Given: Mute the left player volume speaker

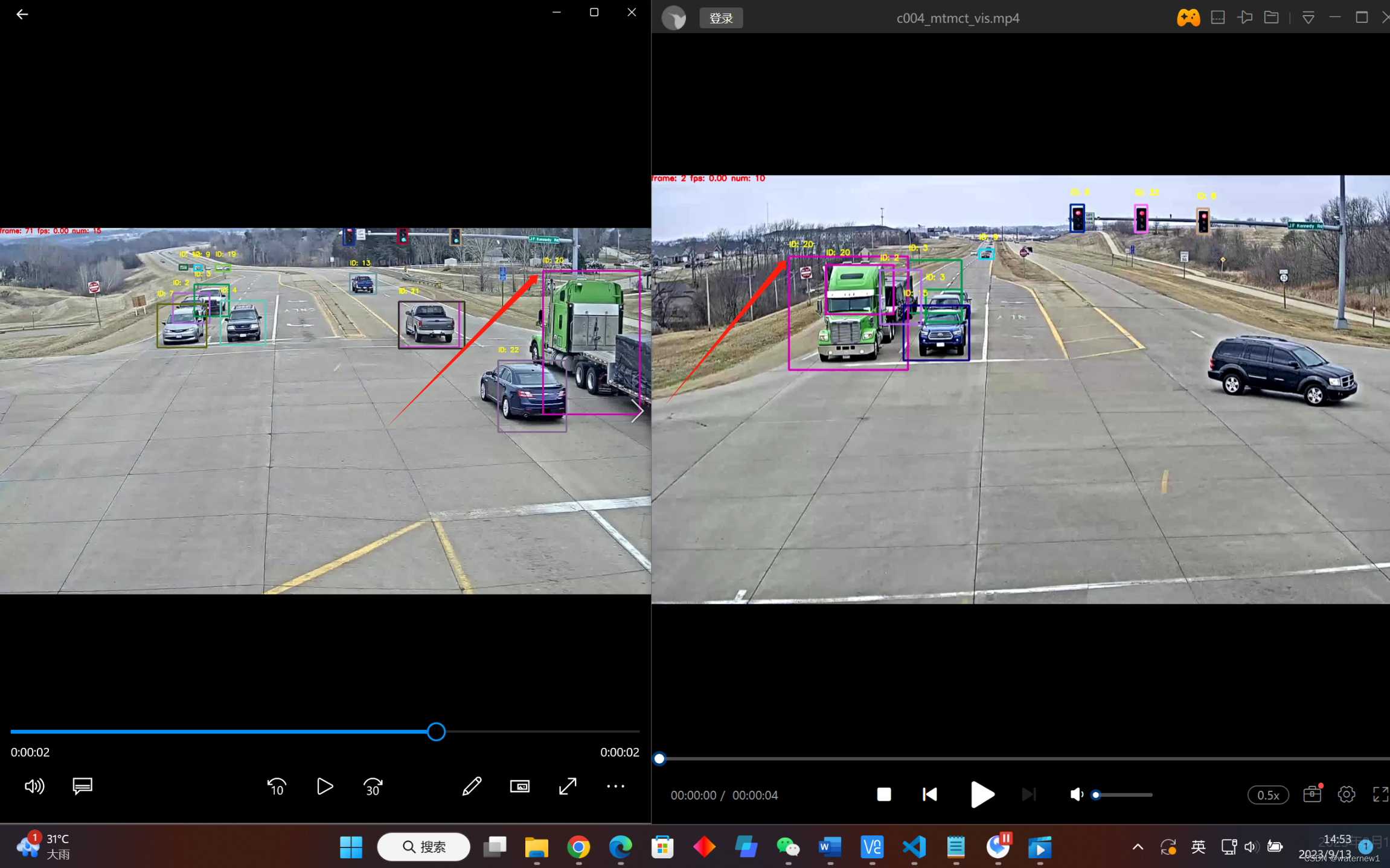Looking at the screenshot, I should pos(34,787).
